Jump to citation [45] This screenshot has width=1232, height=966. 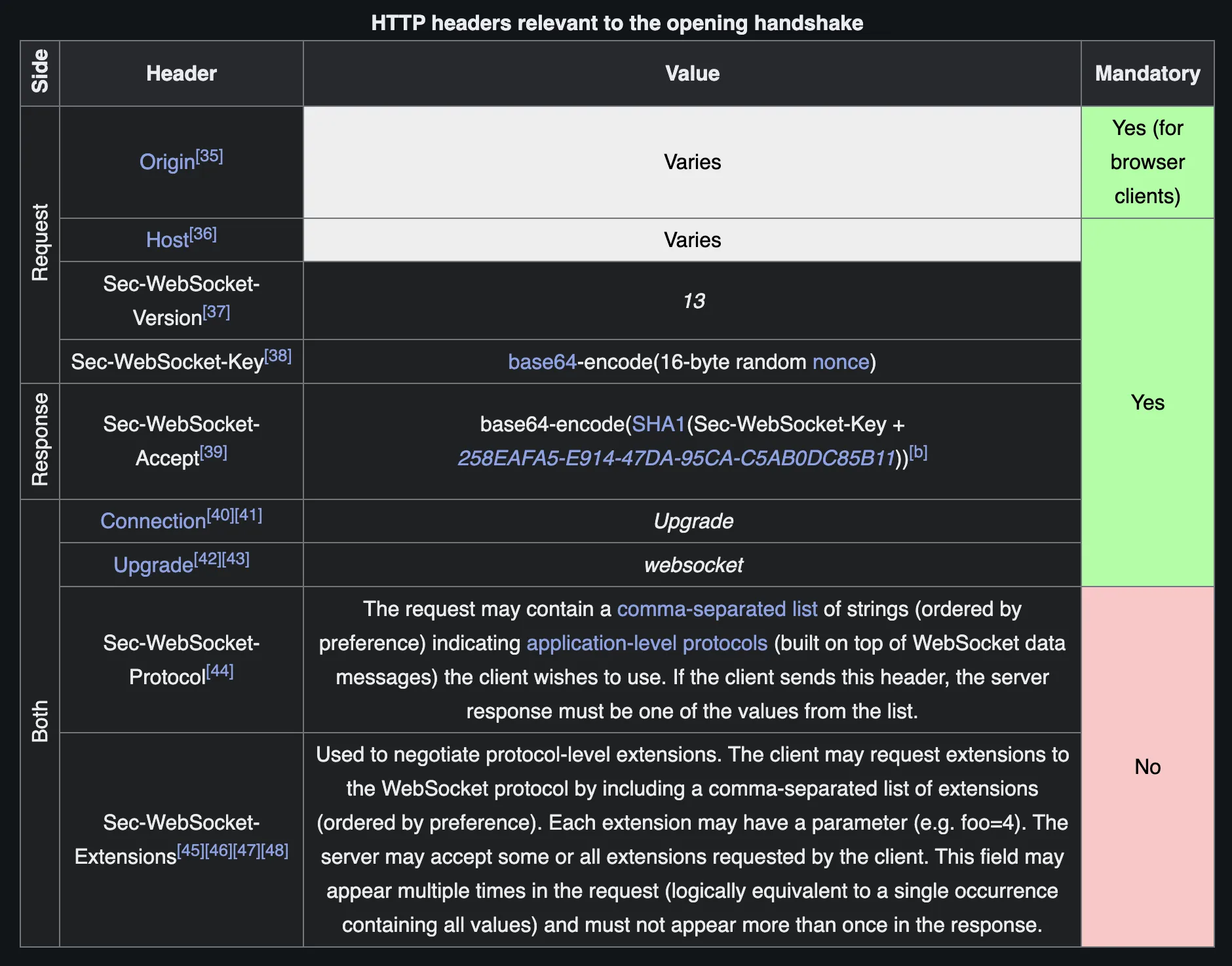[x=191, y=851]
